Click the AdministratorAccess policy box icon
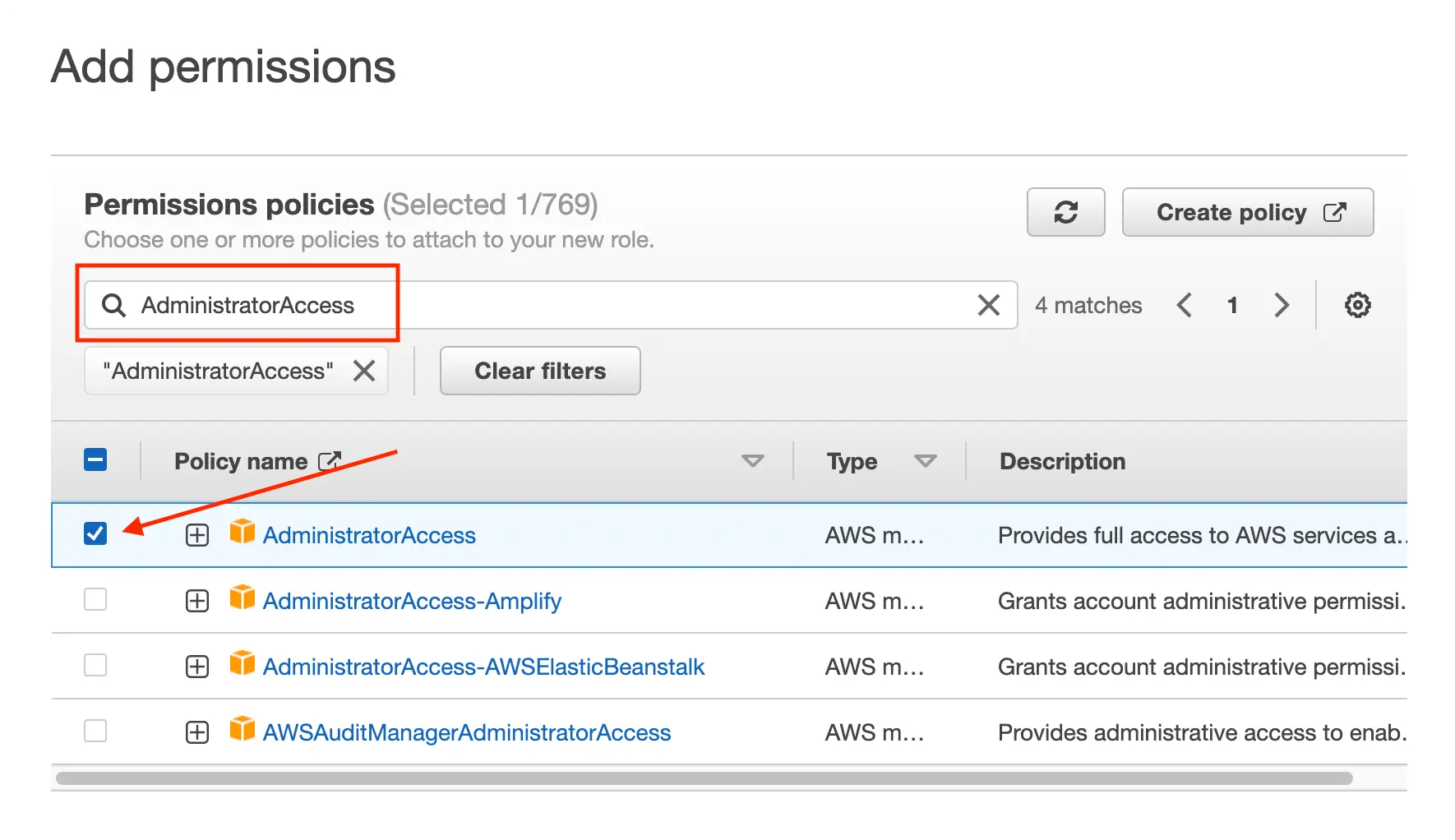Screen dimensions: 1455x840 (x=242, y=532)
